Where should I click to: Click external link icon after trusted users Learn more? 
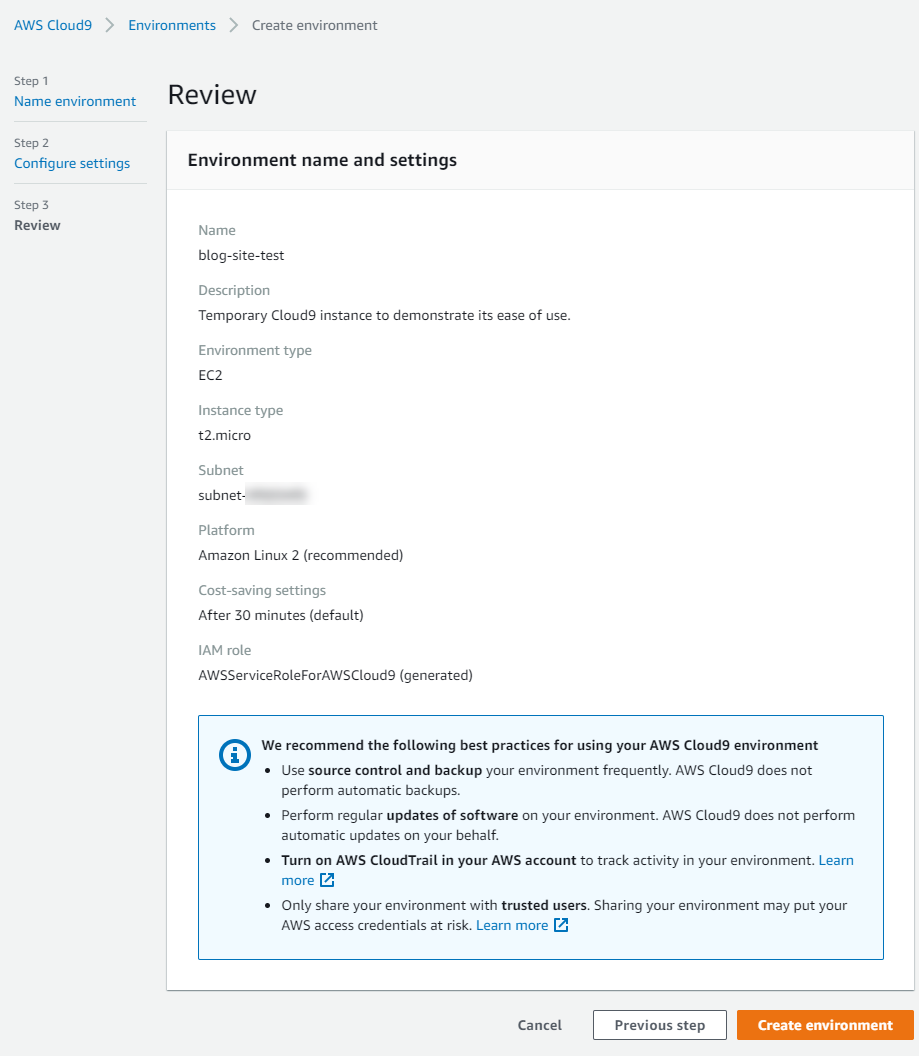(x=561, y=925)
